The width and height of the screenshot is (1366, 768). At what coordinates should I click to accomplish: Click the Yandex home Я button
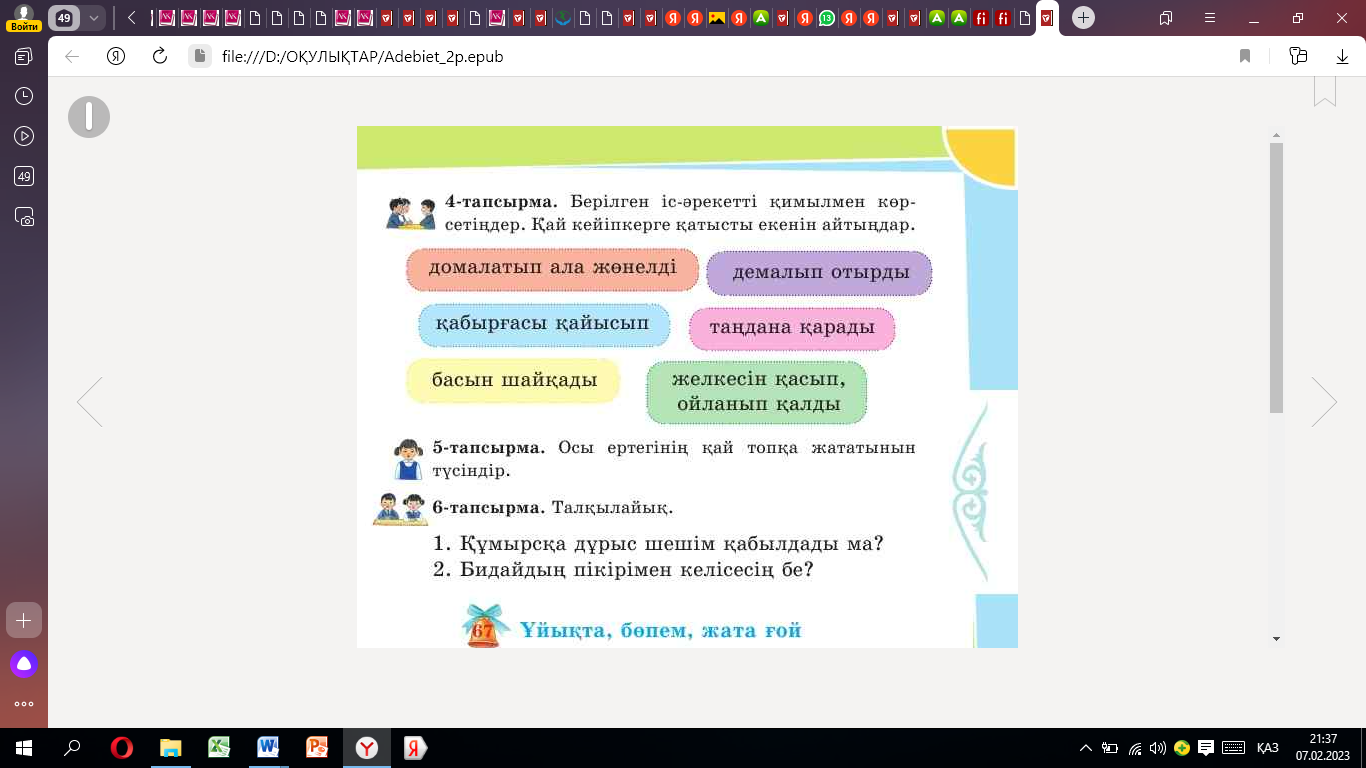[x=115, y=56]
